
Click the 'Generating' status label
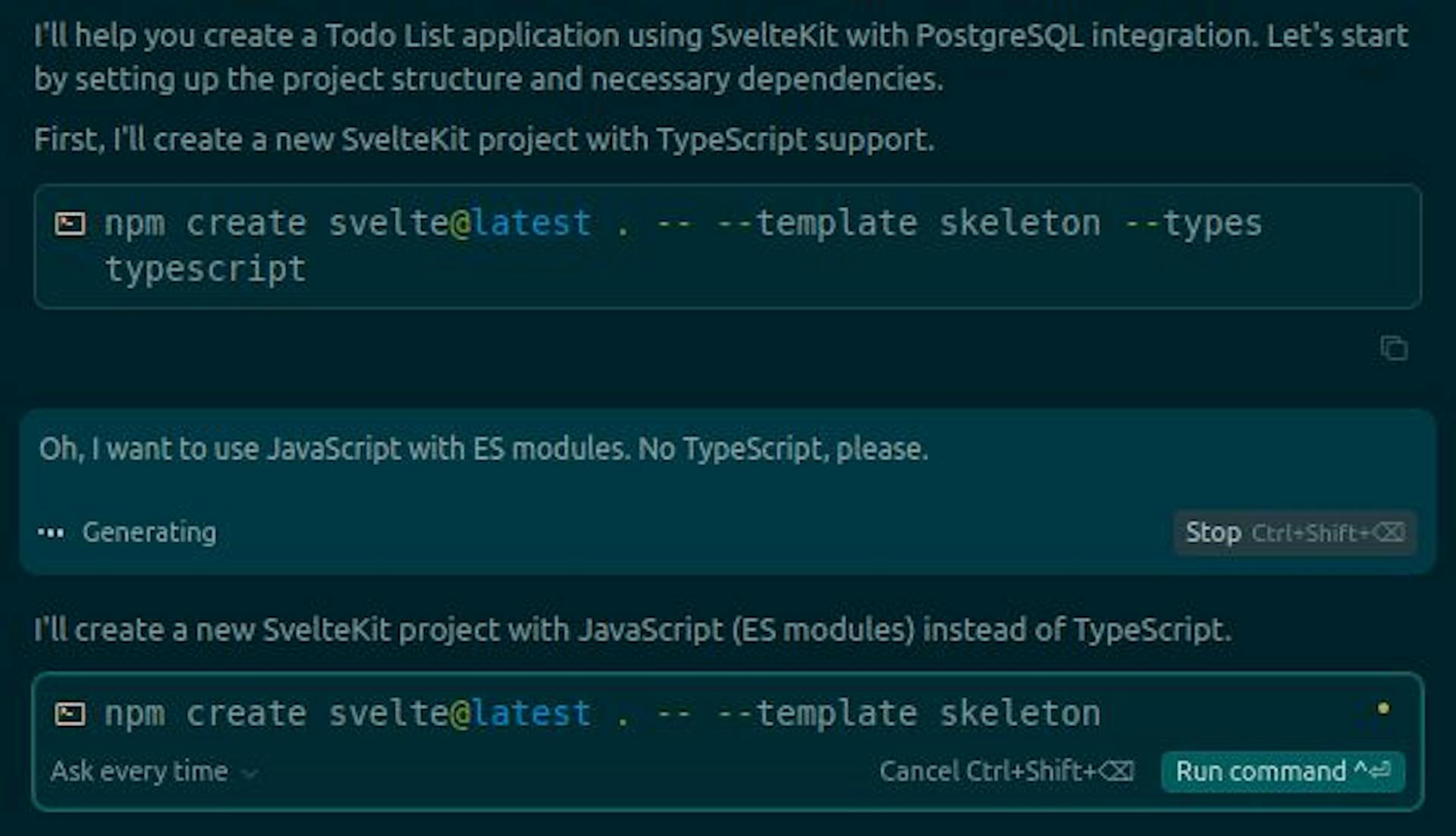pyautogui.click(x=149, y=533)
